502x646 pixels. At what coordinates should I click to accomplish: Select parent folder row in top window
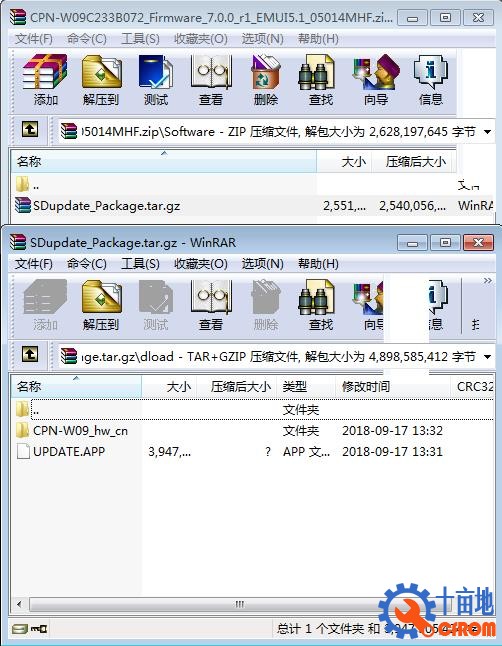click(252, 185)
